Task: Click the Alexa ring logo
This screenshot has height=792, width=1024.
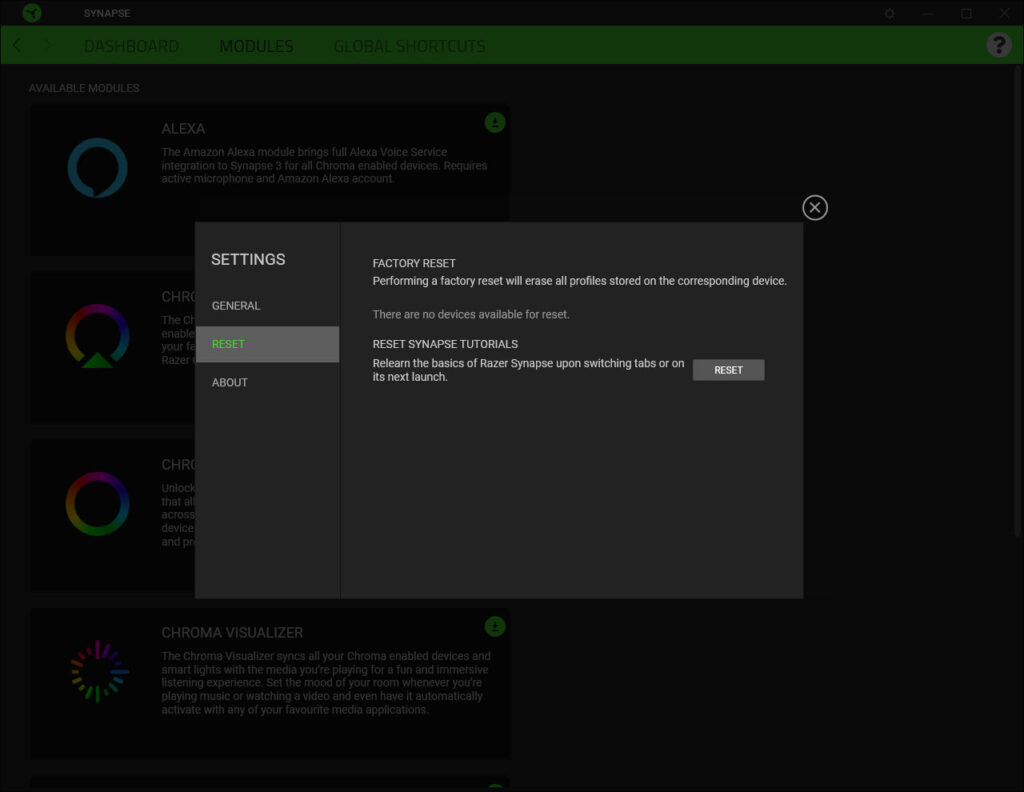Action: 97,168
